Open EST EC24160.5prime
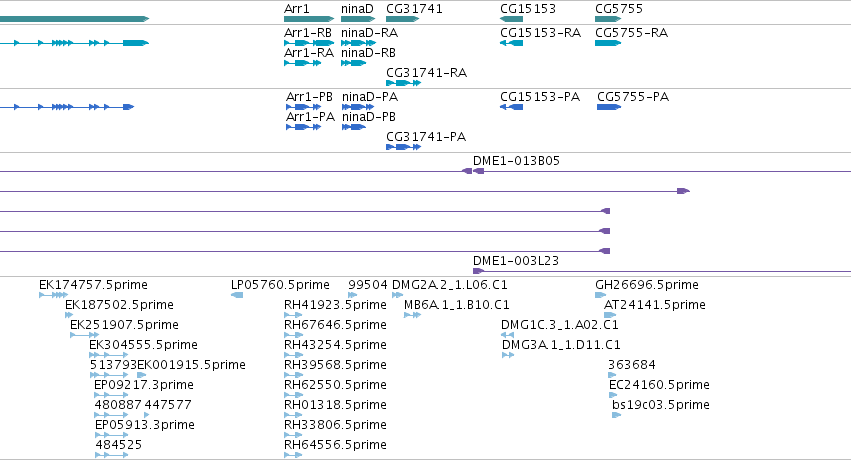The height and width of the screenshot is (460, 851). click(x=659, y=386)
